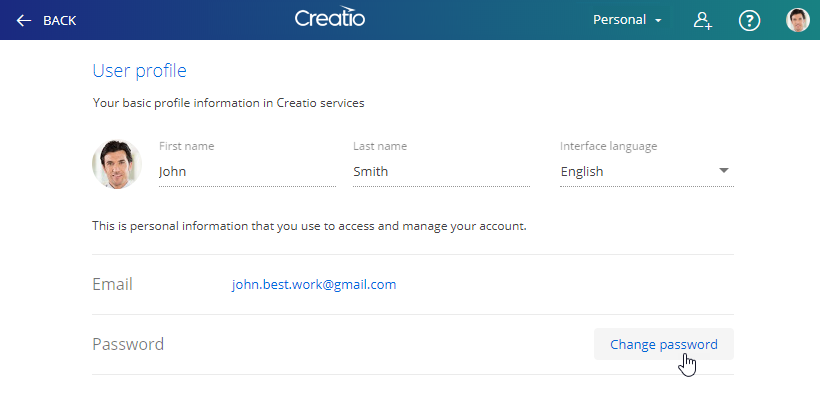Expand the arrow next to Personal
This screenshot has width=820, height=412.
point(658,20)
